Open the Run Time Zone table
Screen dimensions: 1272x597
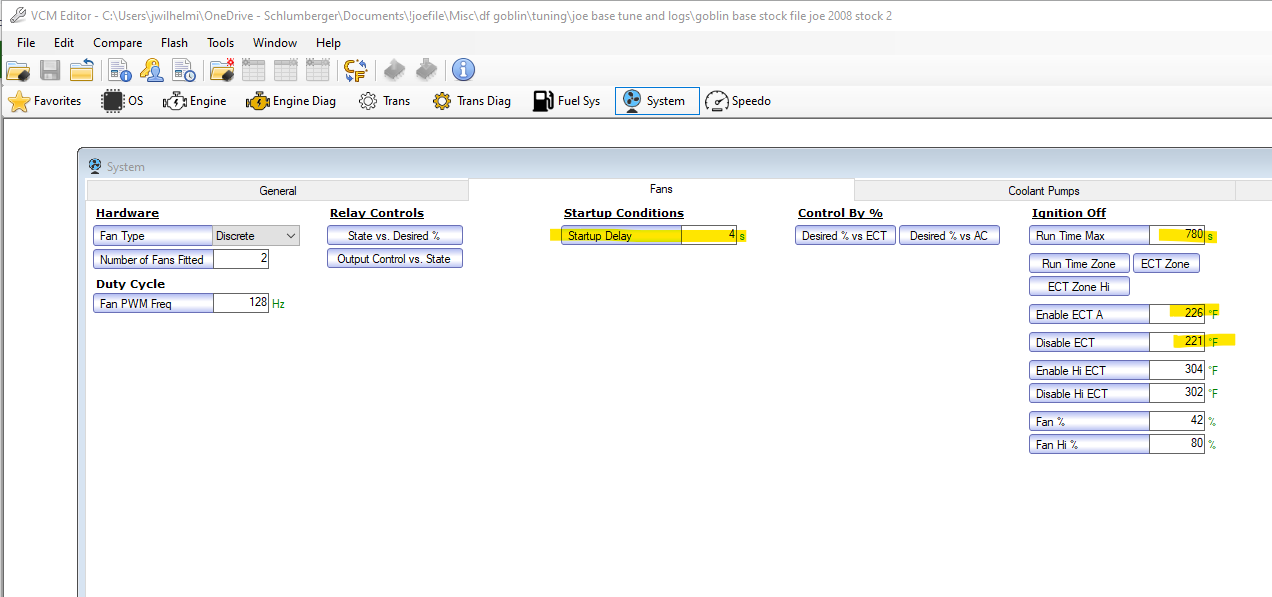click(1079, 264)
